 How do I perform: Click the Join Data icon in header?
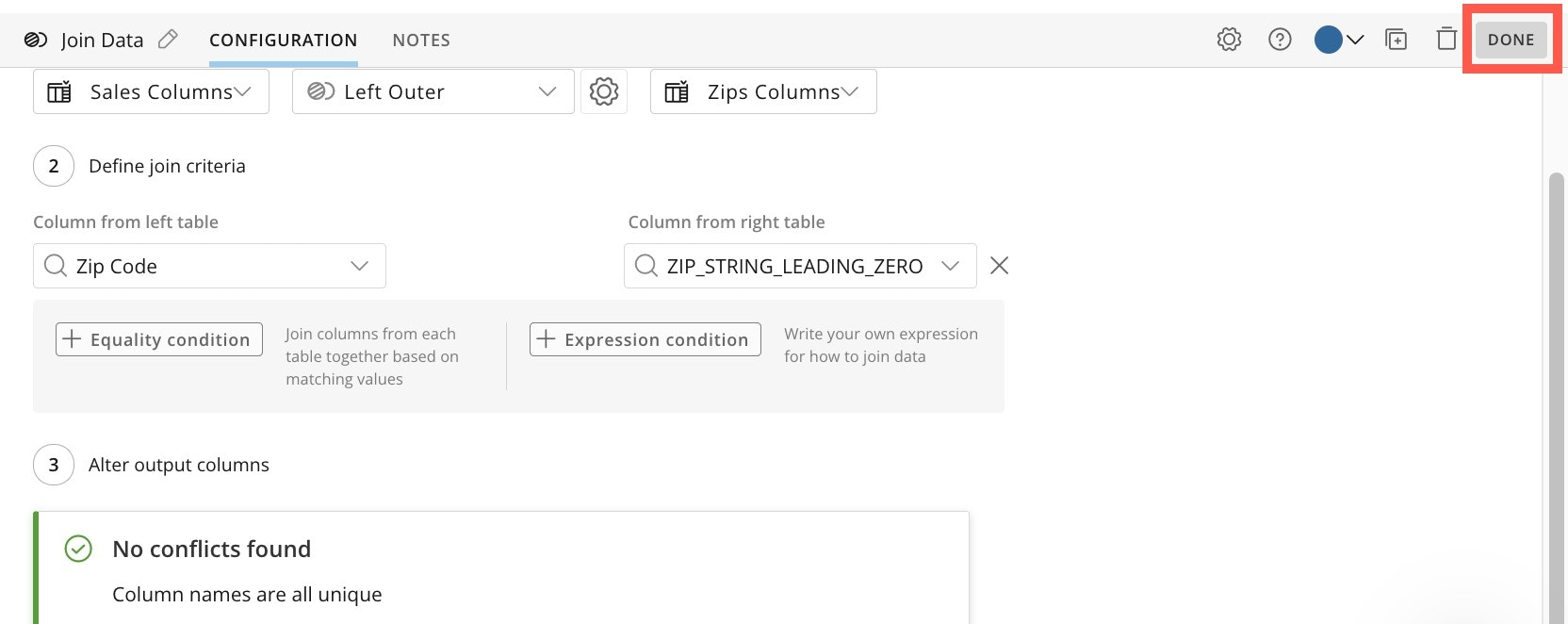click(36, 40)
